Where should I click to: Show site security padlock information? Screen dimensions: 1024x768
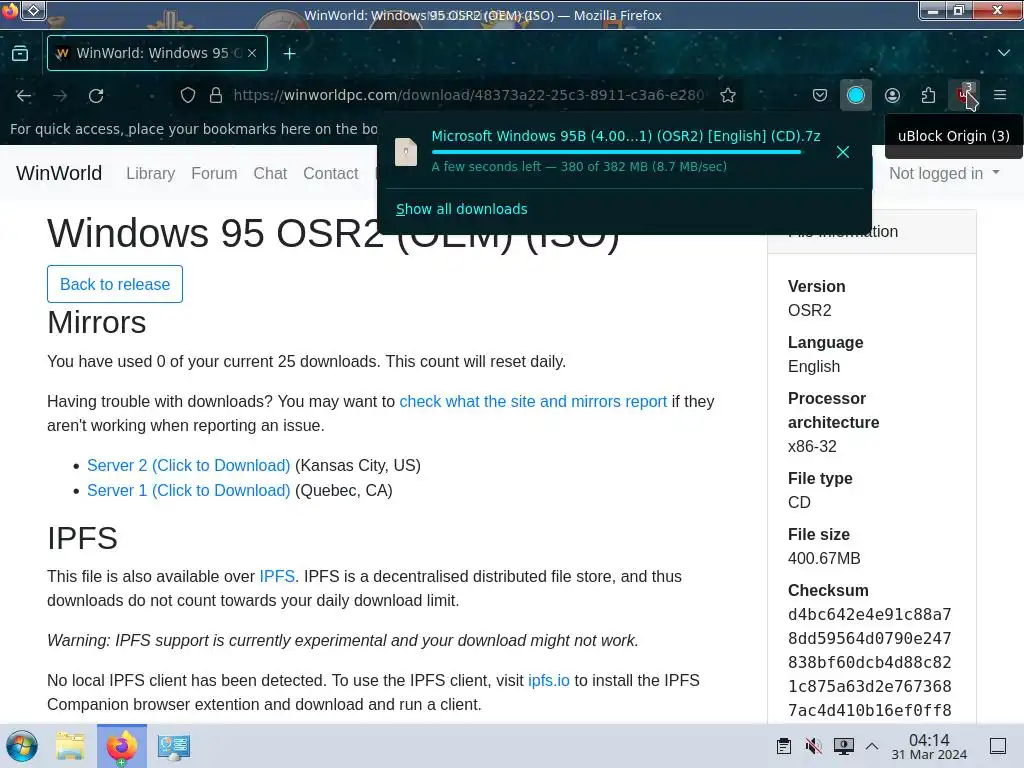[x=216, y=95]
